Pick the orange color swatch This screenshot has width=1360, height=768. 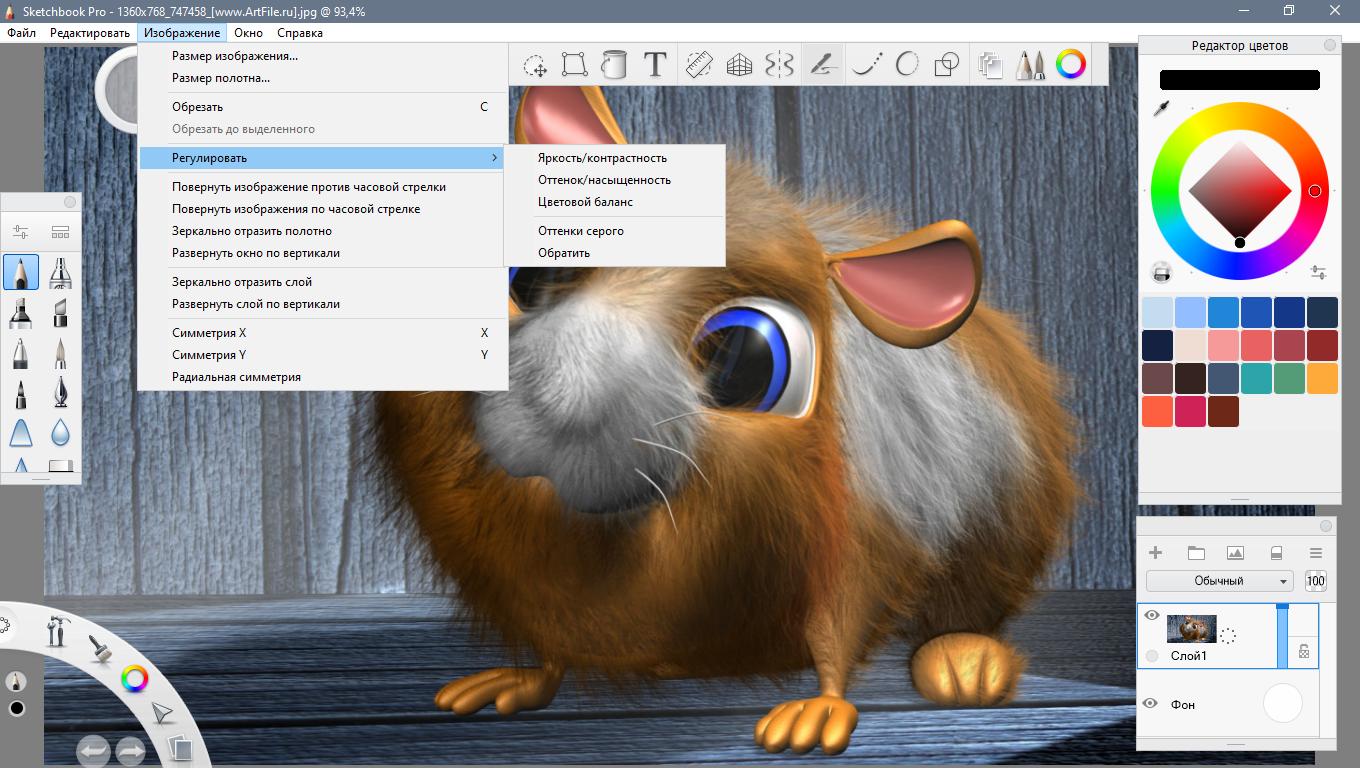[x=1321, y=378]
